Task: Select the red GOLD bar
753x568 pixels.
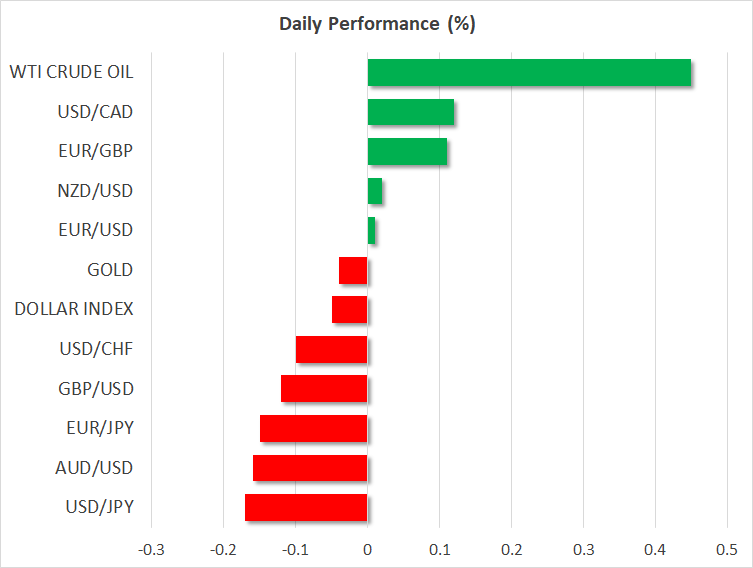Action: pyautogui.click(x=353, y=270)
